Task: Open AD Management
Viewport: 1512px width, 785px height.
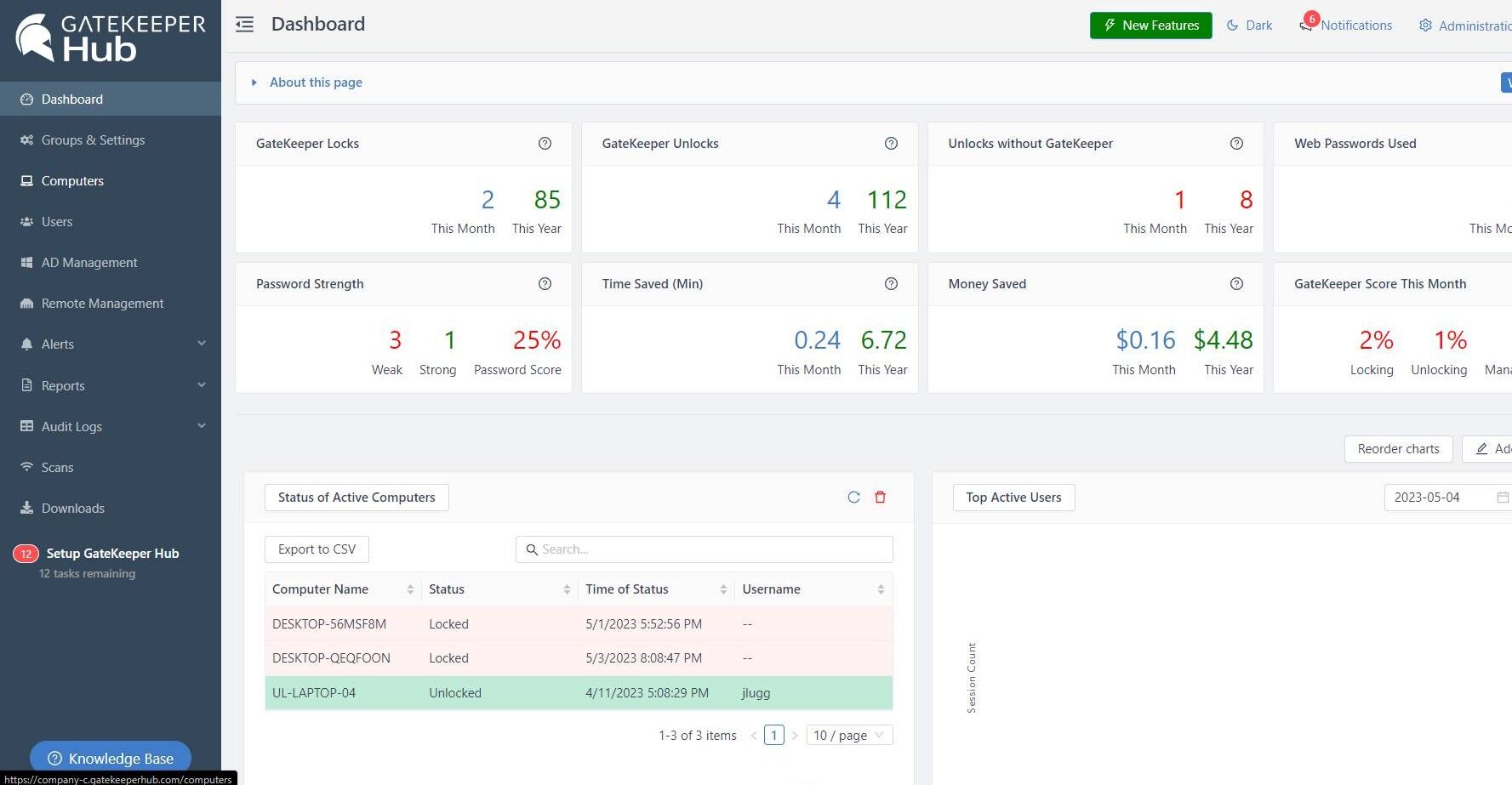Action: (111, 263)
